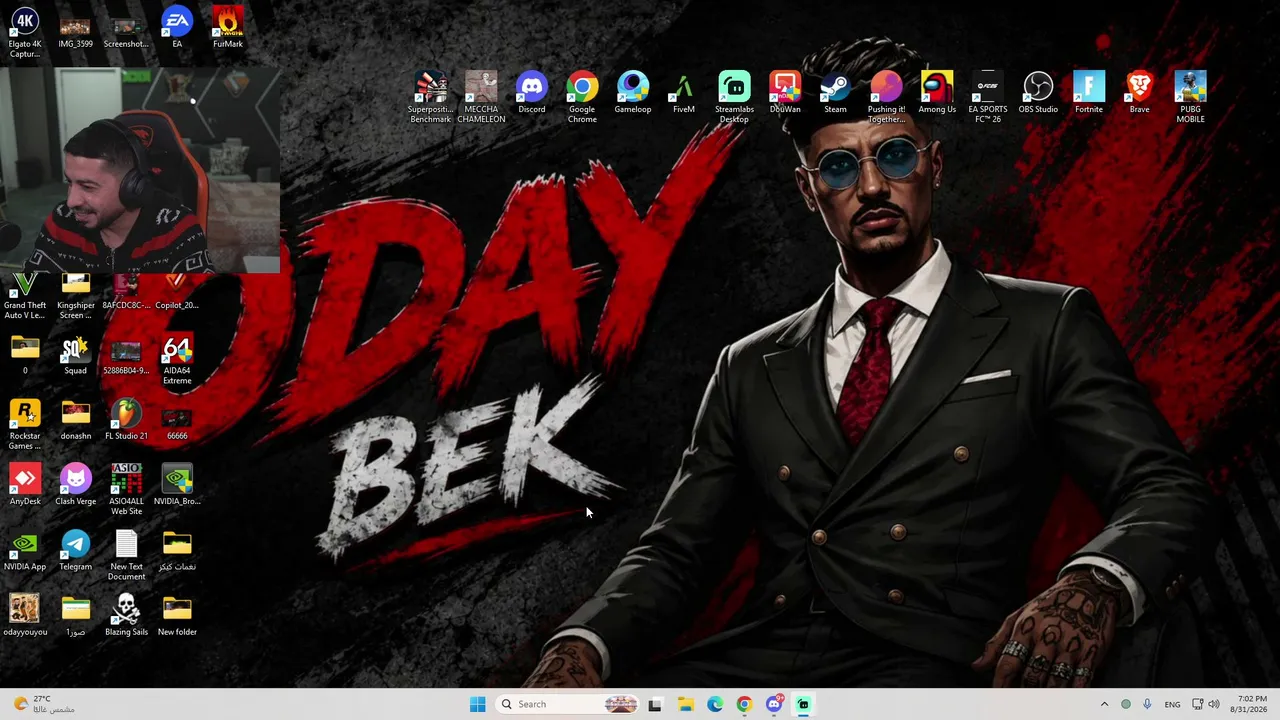This screenshot has width=1280, height=720.
Task: Select the AnyDesk desktop shortcut
Action: coord(25,484)
